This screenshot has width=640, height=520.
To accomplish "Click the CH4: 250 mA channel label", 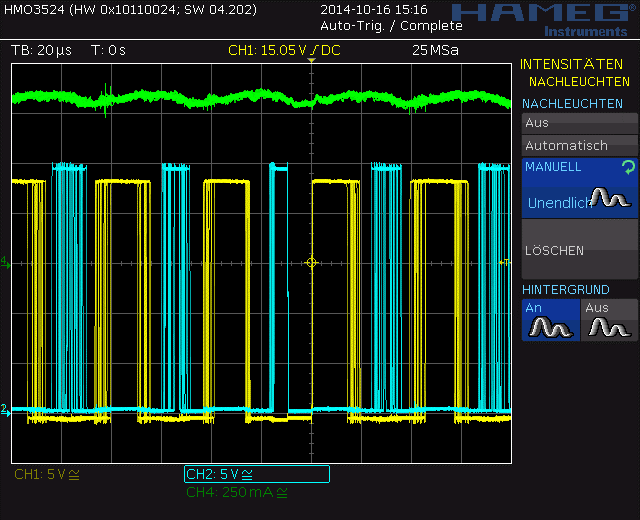I will click(237, 492).
